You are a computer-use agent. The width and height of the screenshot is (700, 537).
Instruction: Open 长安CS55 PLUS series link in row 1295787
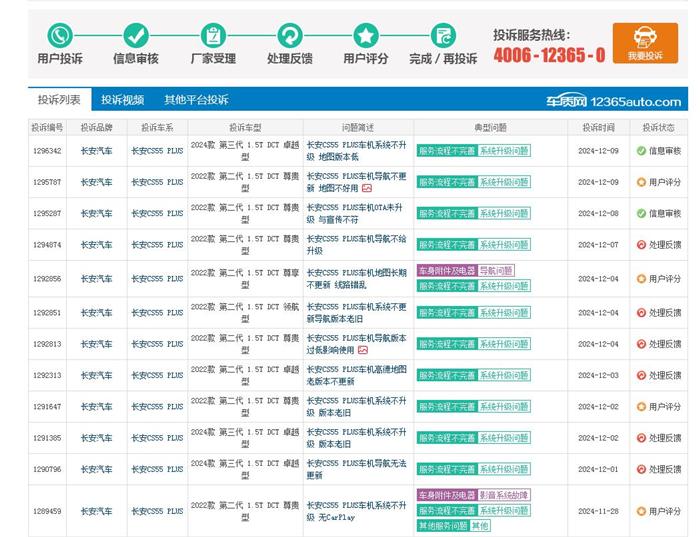[157, 182]
